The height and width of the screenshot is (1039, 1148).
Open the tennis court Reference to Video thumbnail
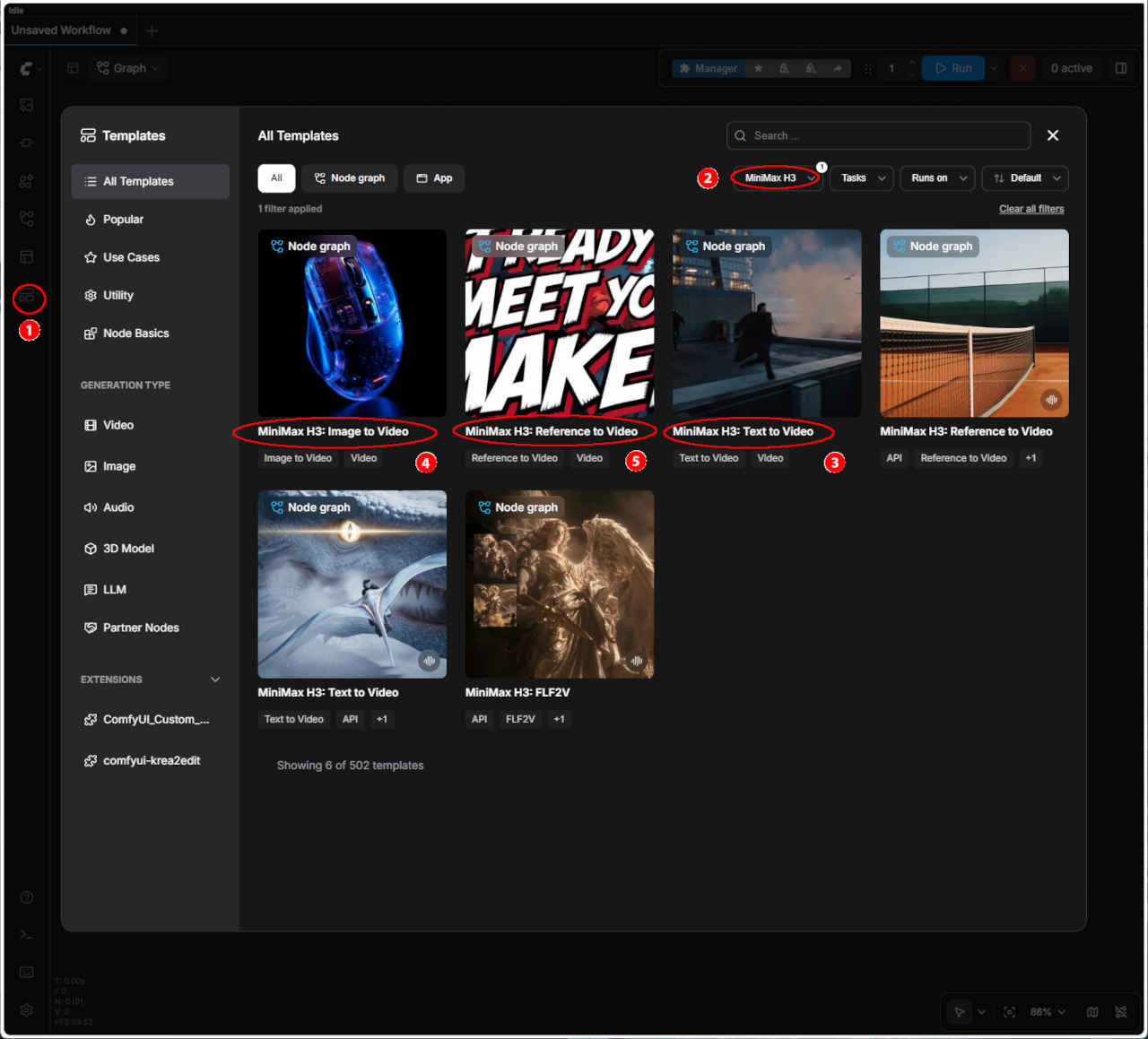coord(974,323)
